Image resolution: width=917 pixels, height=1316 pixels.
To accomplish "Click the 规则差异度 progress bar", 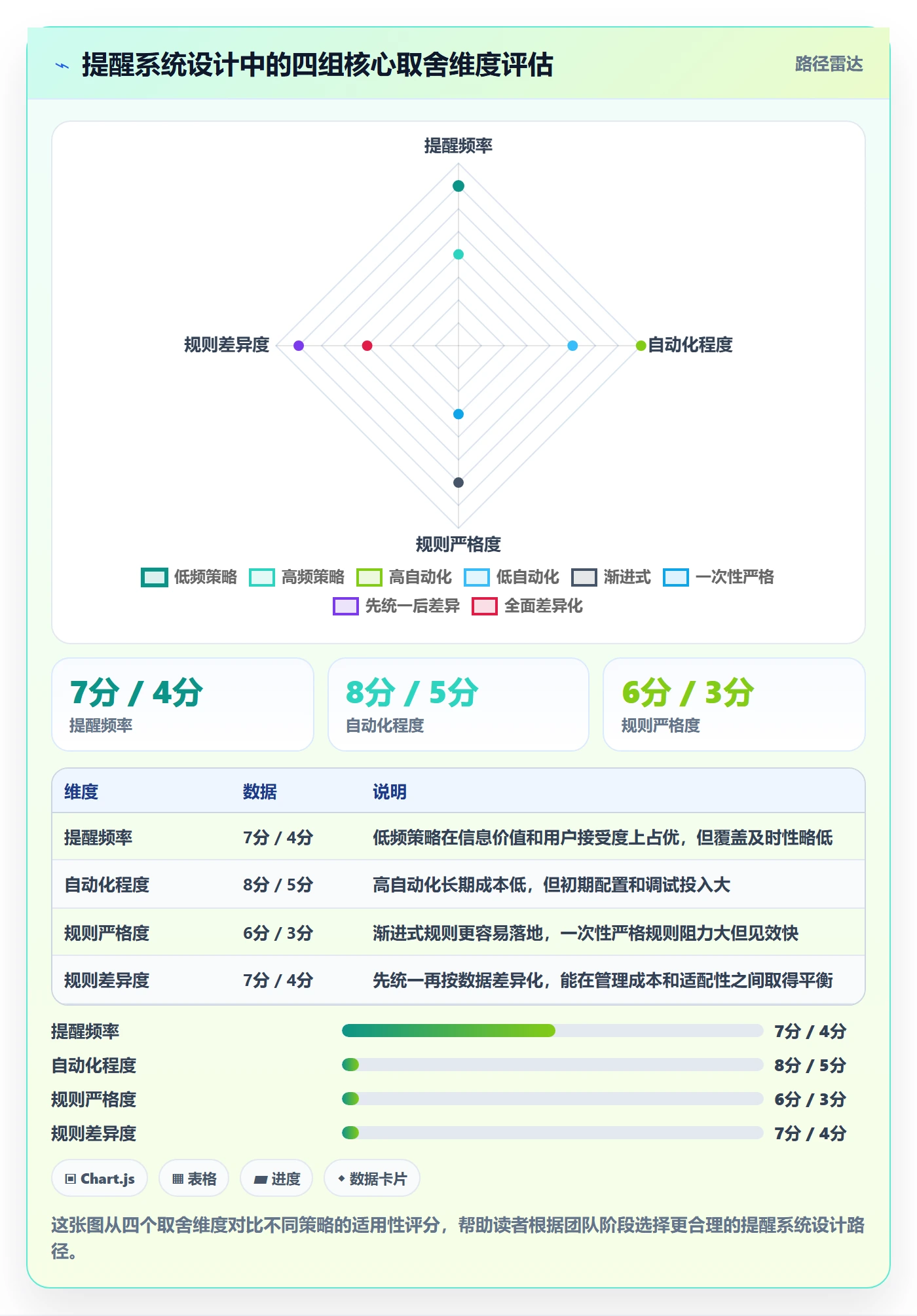I will click(x=552, y=1133).
